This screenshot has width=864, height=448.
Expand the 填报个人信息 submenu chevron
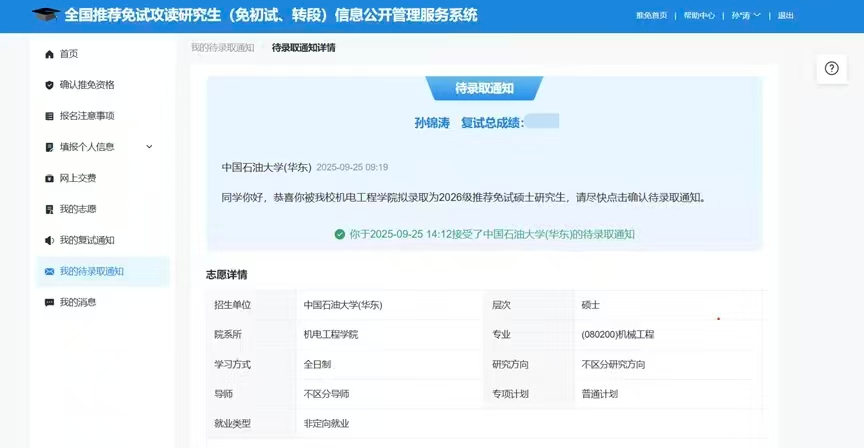[x=150, y=147]
